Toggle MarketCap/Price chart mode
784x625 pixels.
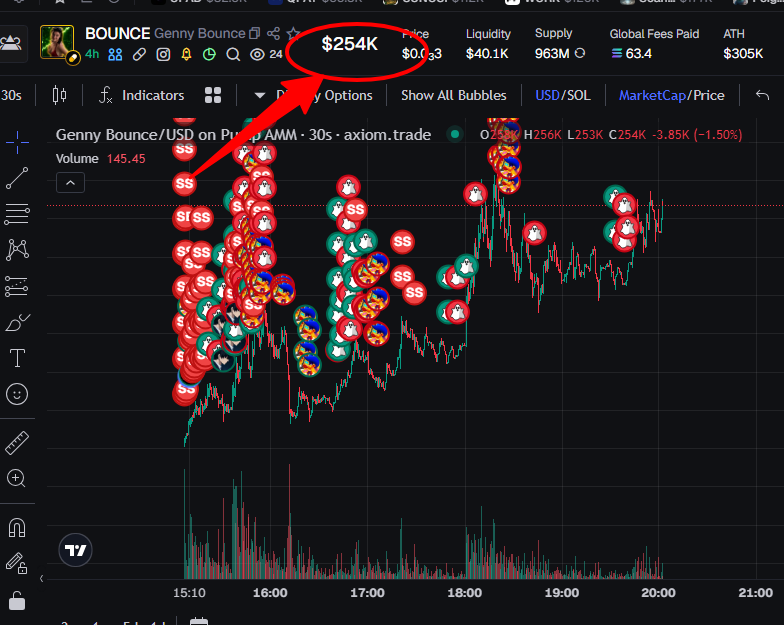pyautogui.click(x=672, y=95)
